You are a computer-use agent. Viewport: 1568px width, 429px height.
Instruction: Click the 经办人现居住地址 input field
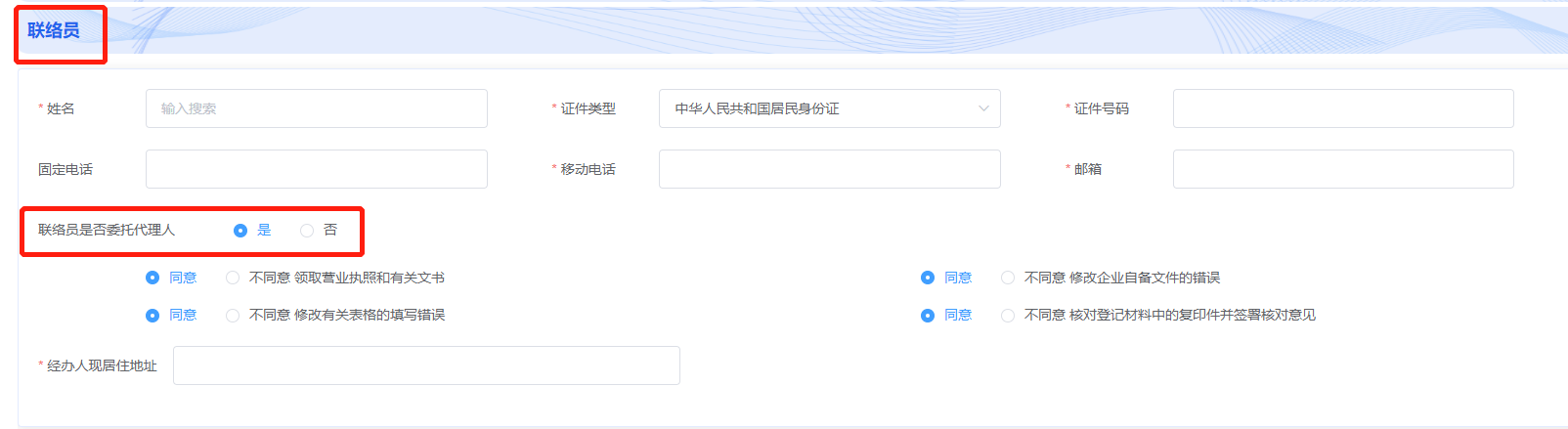pyautogui.click(x=426, y=365)
